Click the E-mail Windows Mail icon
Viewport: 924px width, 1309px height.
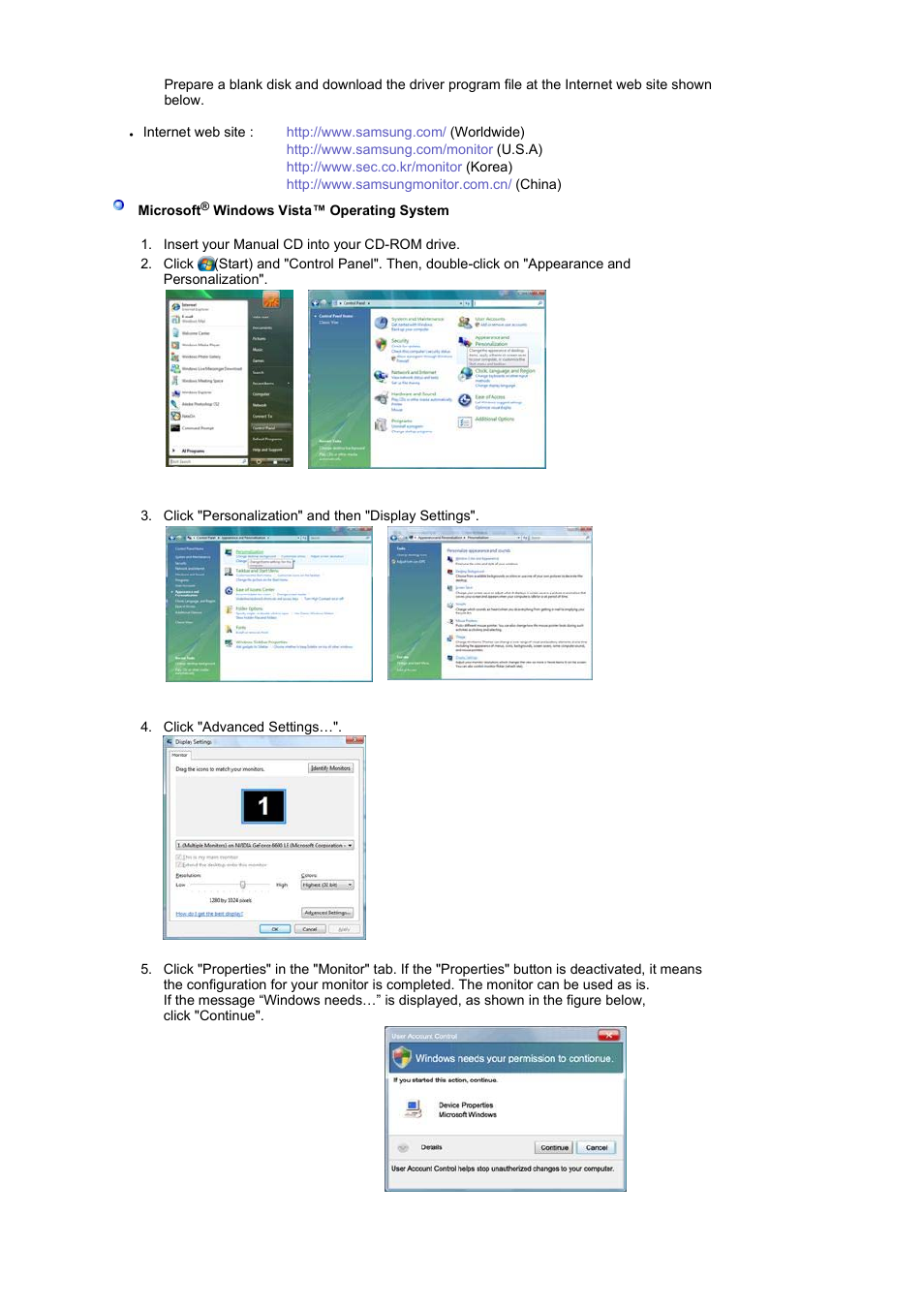(x=175, y=318)
